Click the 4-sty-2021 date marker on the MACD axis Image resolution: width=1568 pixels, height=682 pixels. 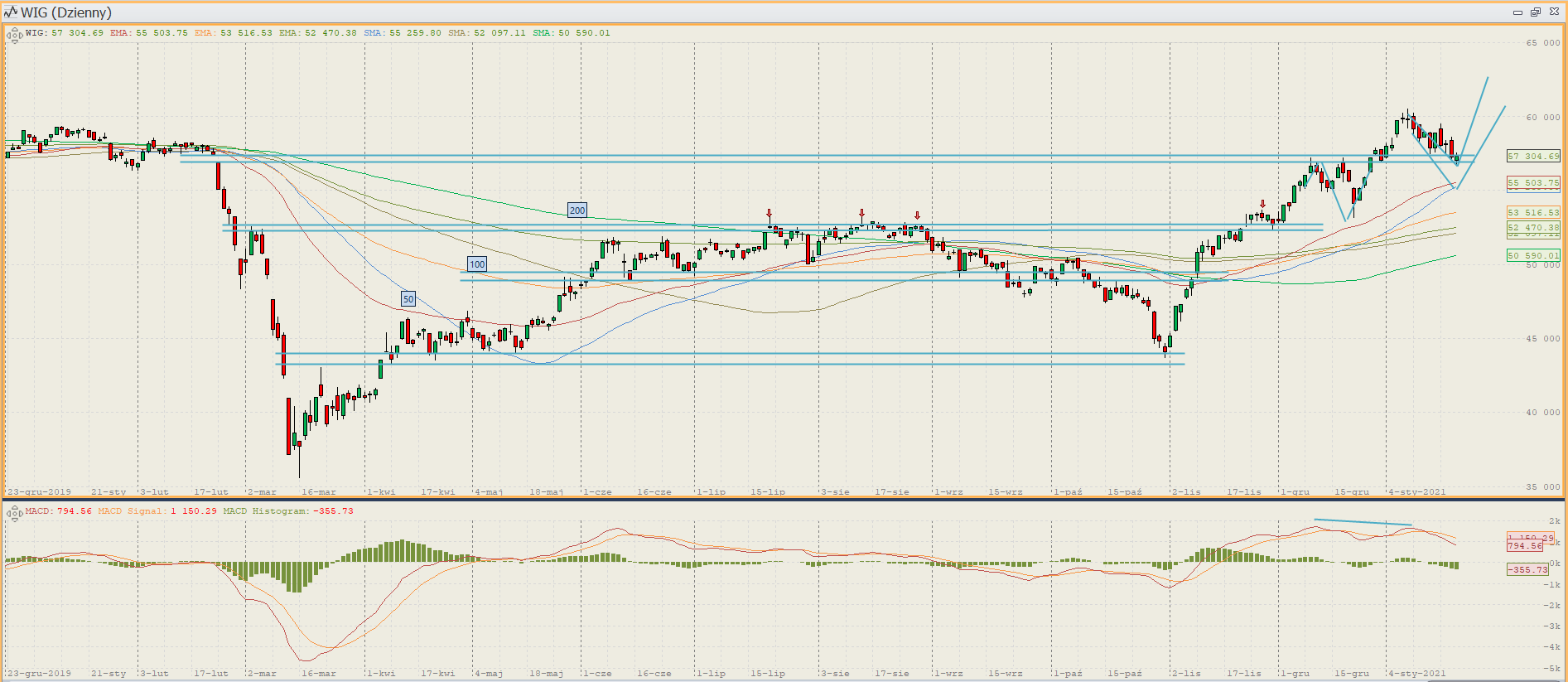click(x=1418, y=673)
